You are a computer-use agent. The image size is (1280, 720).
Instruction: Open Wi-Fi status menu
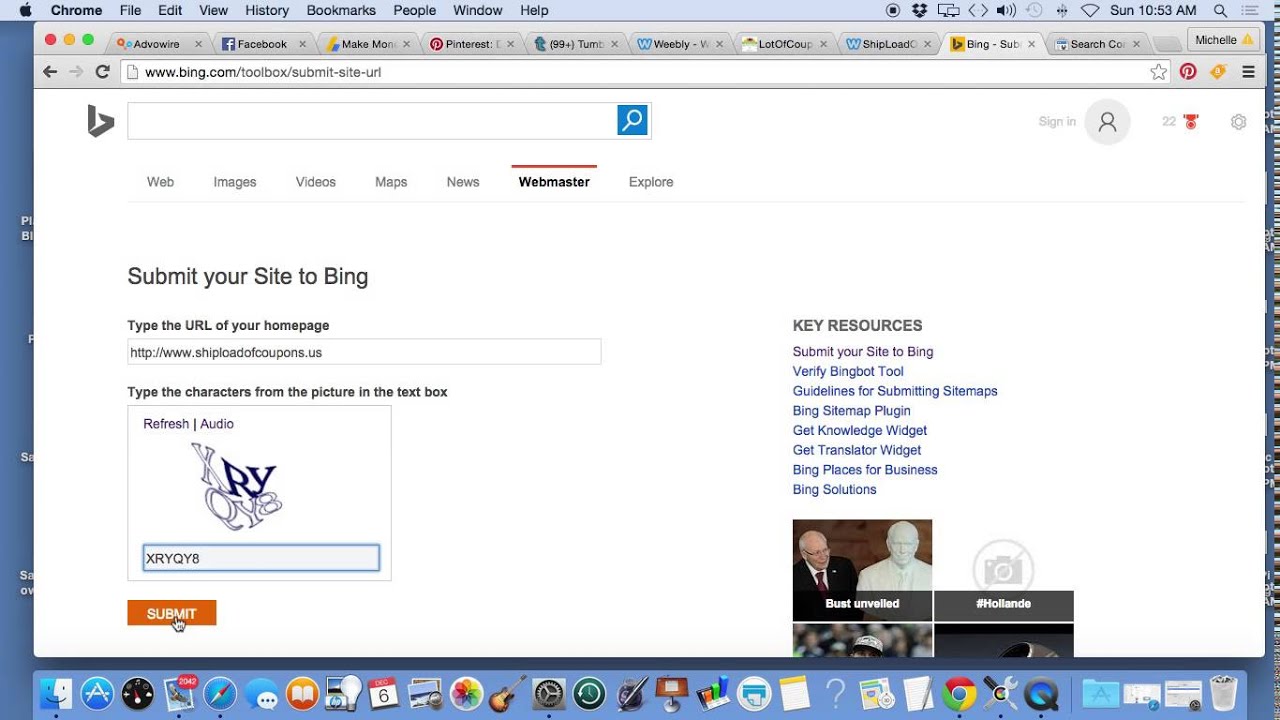click(x=1090, y=10)
